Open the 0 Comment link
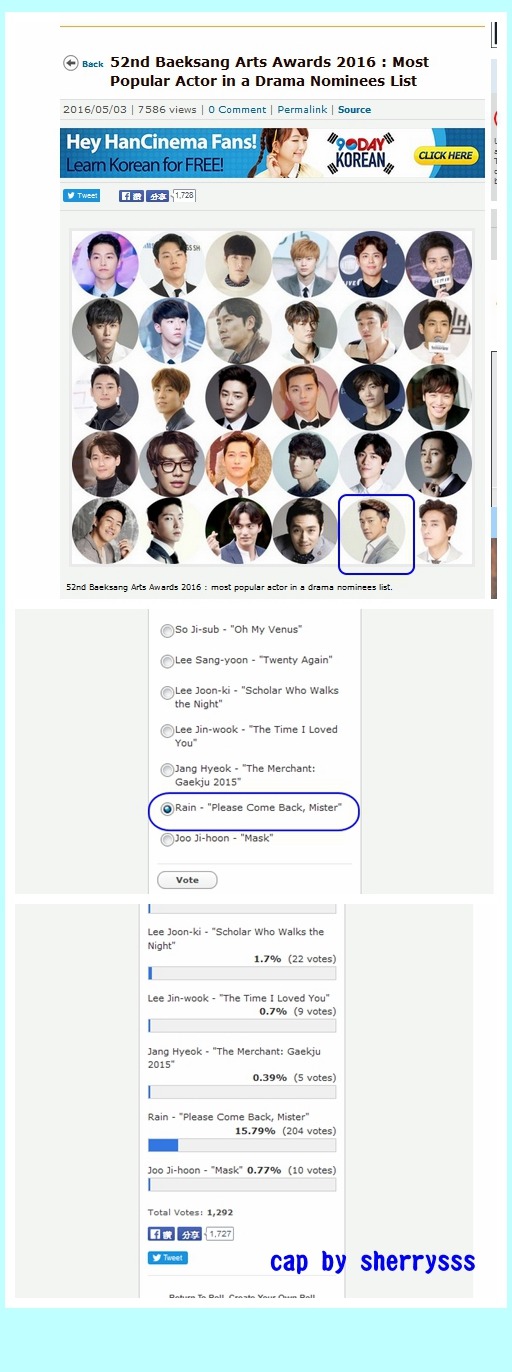Screen dimensions: 512x1372 (237, 110)
